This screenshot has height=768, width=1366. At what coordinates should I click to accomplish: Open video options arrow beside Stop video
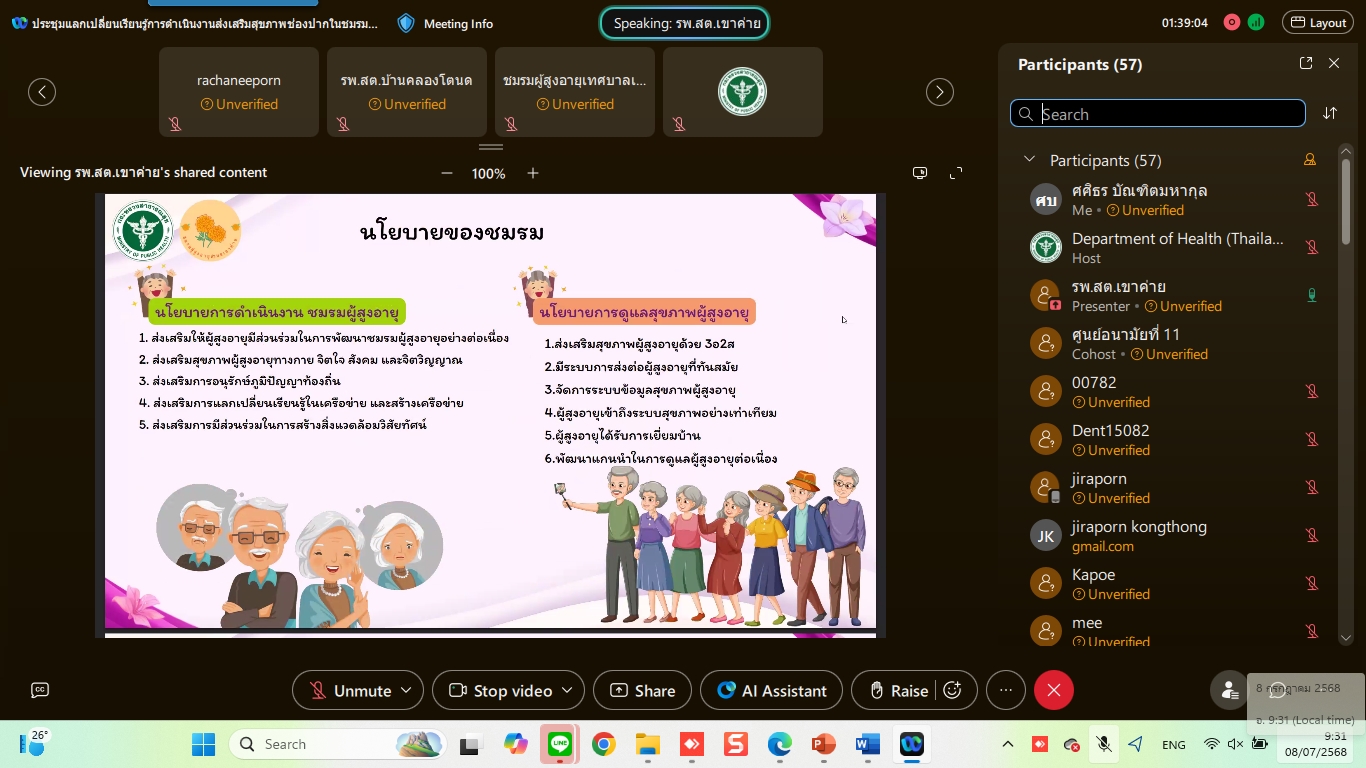coord(567,691)
